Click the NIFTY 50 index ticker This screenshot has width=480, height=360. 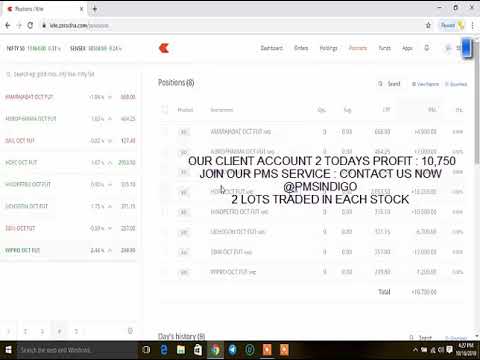(x=33, y=49)
